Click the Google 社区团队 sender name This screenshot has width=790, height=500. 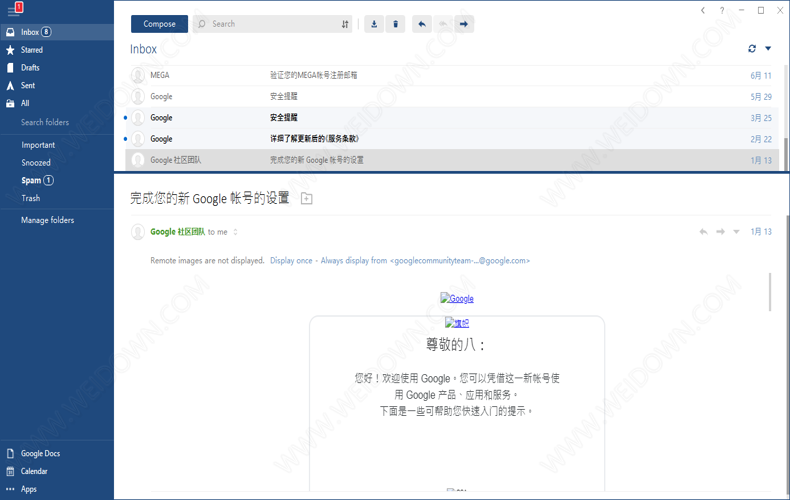click(x=177, y=232)
